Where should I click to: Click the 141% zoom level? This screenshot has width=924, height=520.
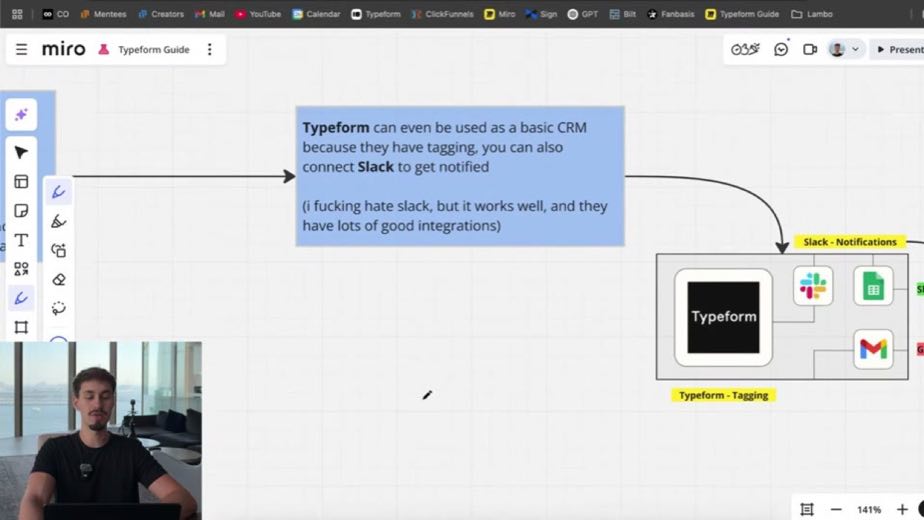[x=869, y=509]
